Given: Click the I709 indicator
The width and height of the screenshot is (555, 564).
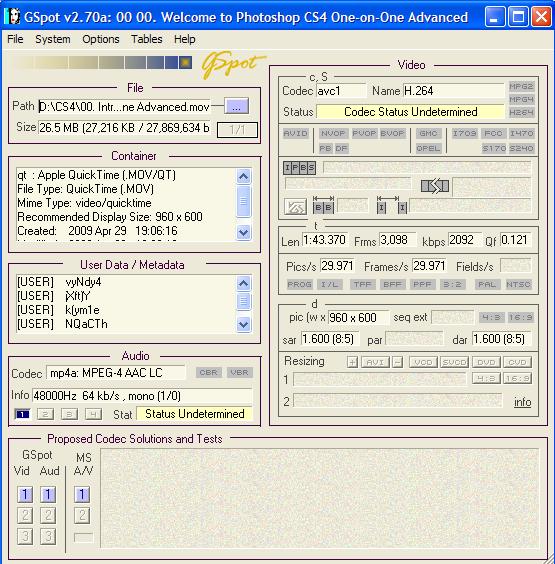Looking at the screenshot, I should coord(465,133).
